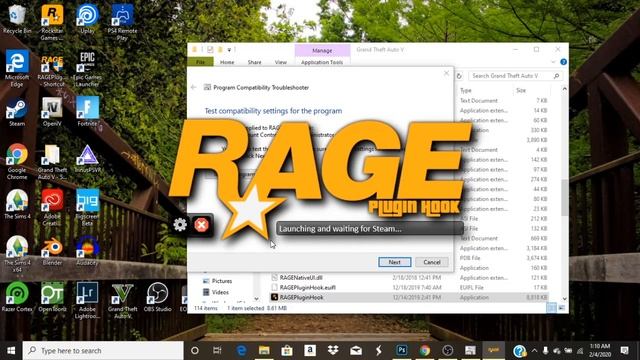The width and height of the screenshot is (640, 360).
Task: Open Adobe Creative Cloud desktop icon
Action: tap(52, 208)
